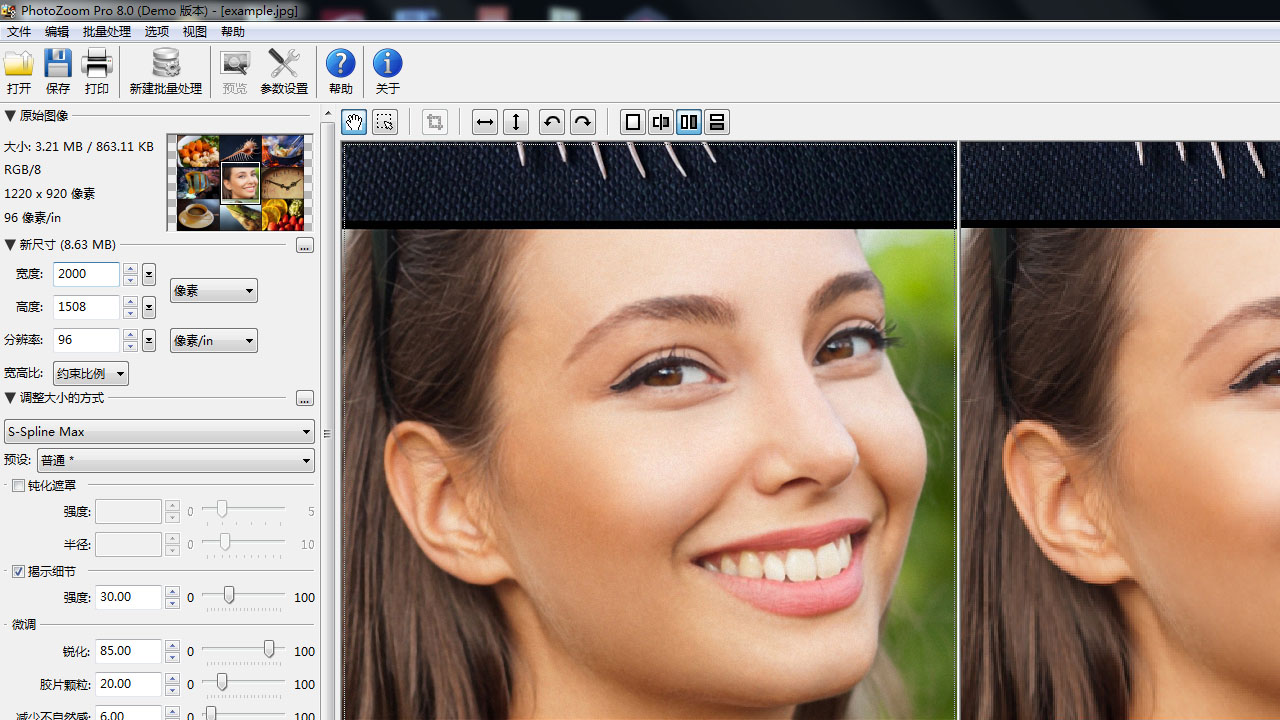1280x720 pixels.
Task: Activate the rectangular selection tool
Action: click(x=385, y=122)
